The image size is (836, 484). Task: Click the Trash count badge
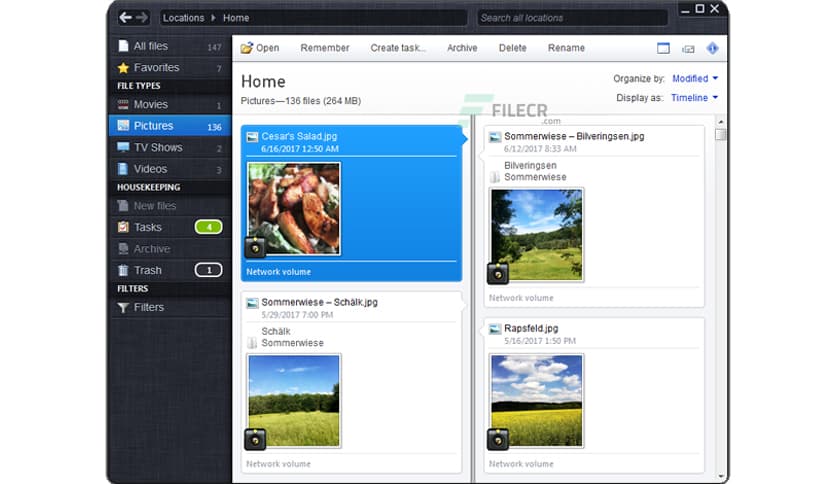[x=208, y=270]
